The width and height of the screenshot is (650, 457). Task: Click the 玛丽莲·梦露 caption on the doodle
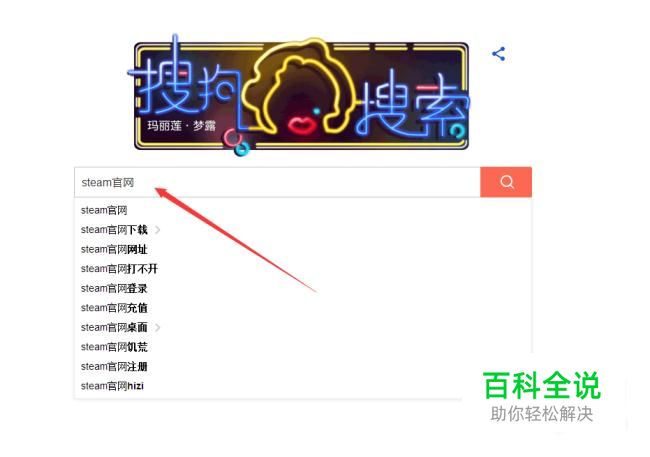click(182, 125)
